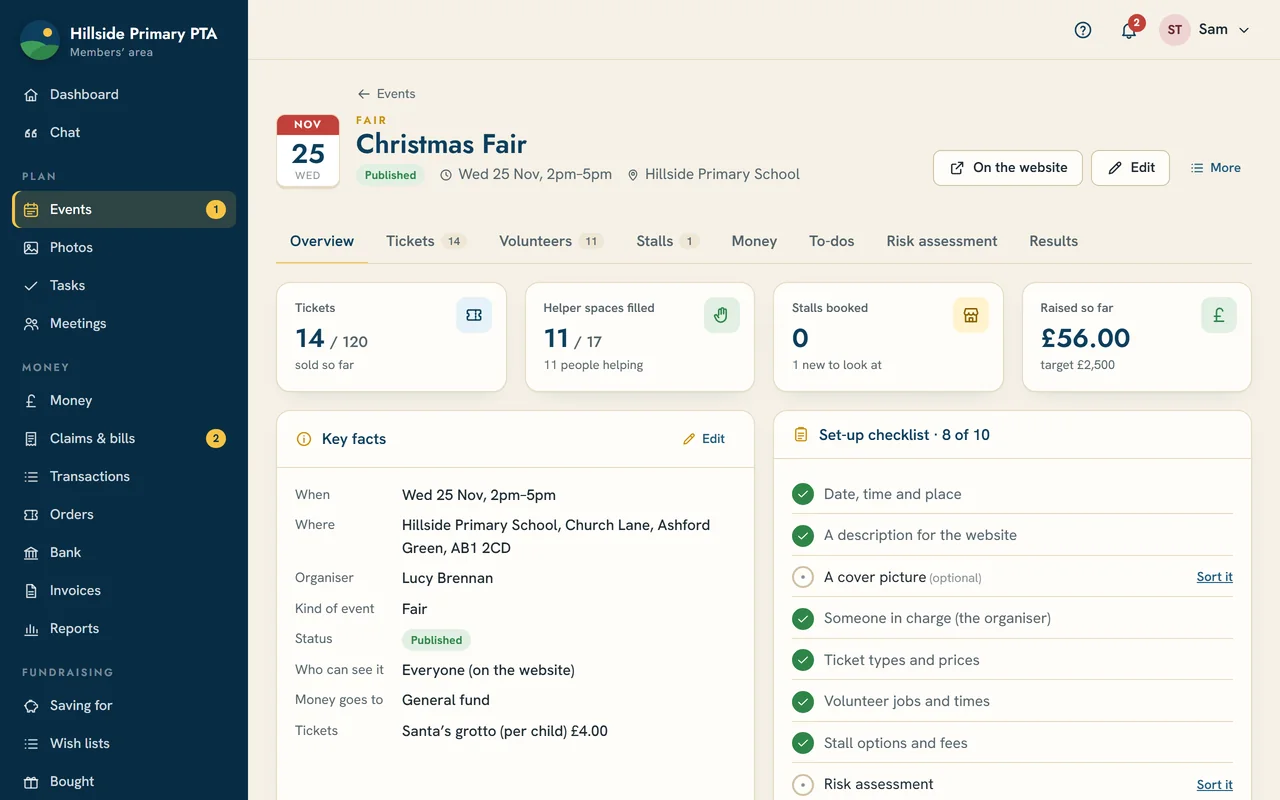1280x800 pixels.
Task: Select Events in the sidebar
Action: pyautogui.click(x=124, y=209)
